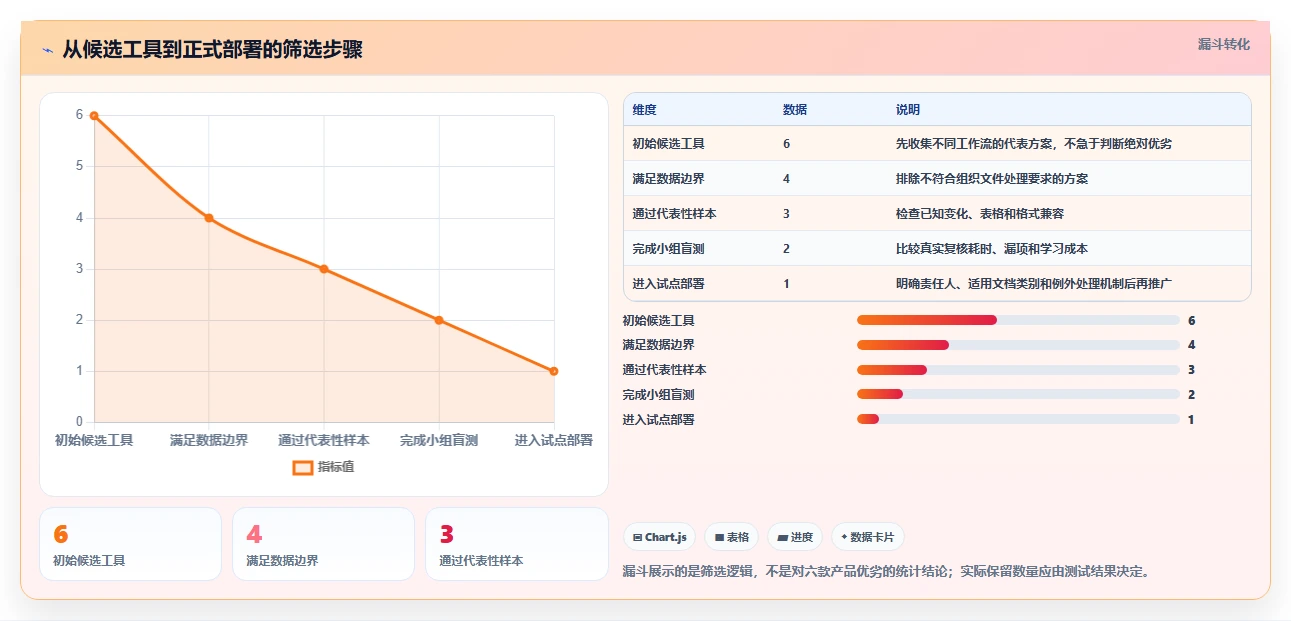Click the 初始候选工具 x-axis label in chart
The height and width of the screenshot is (621, 1291).
point(94,440)
